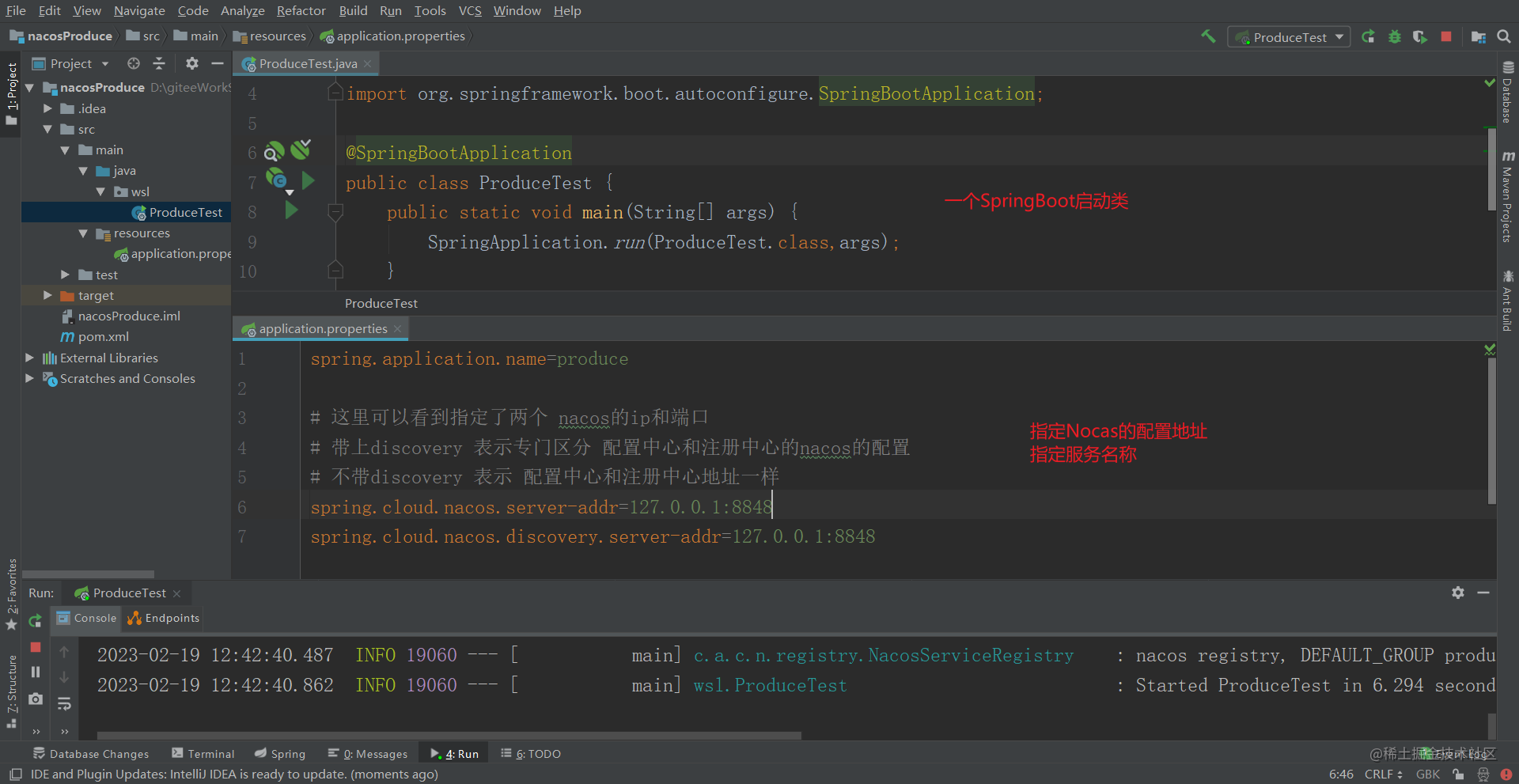Open the Spring tool window
Image resolution: width=1519 pixels, height=784 pixels.
coord(280,754)
